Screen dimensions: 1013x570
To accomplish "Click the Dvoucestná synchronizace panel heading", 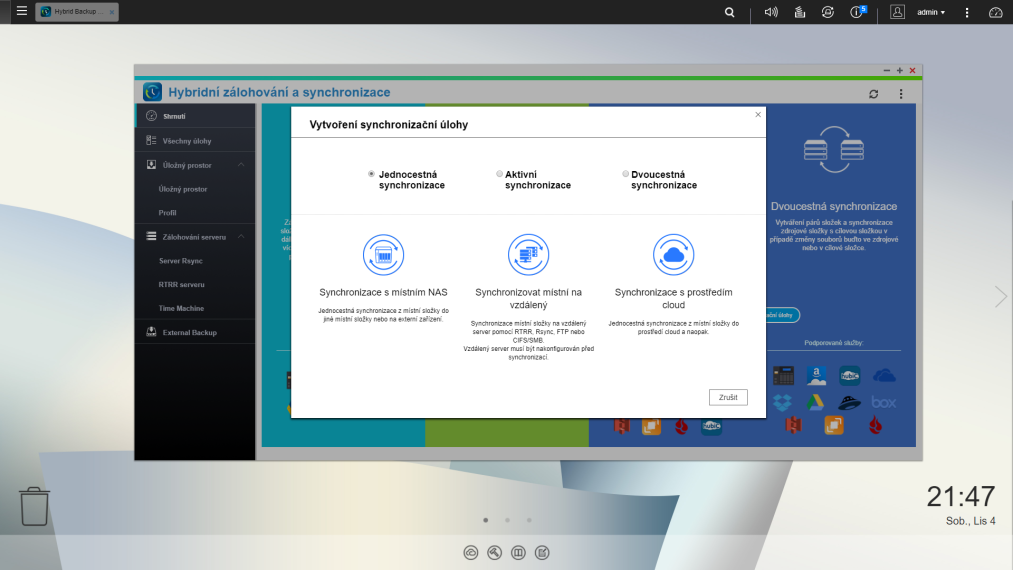I will pos(833,206).
